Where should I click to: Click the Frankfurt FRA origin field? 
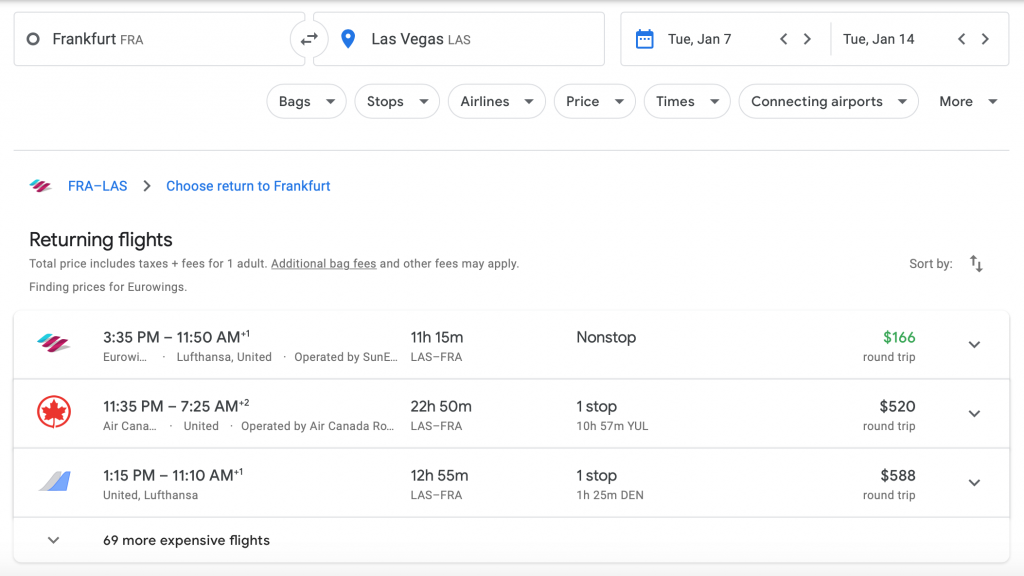point(150,39)
